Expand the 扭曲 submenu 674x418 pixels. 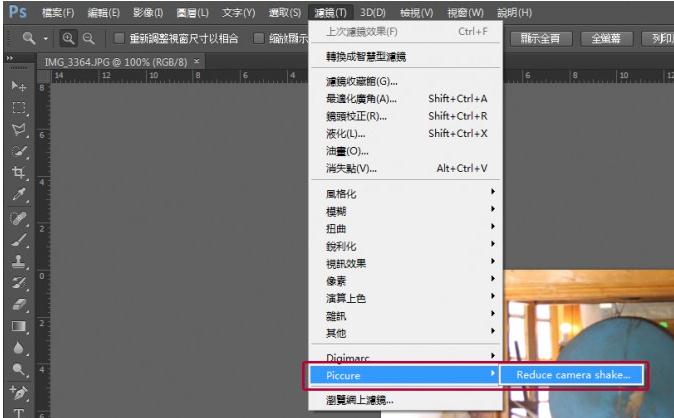point(406,228)
